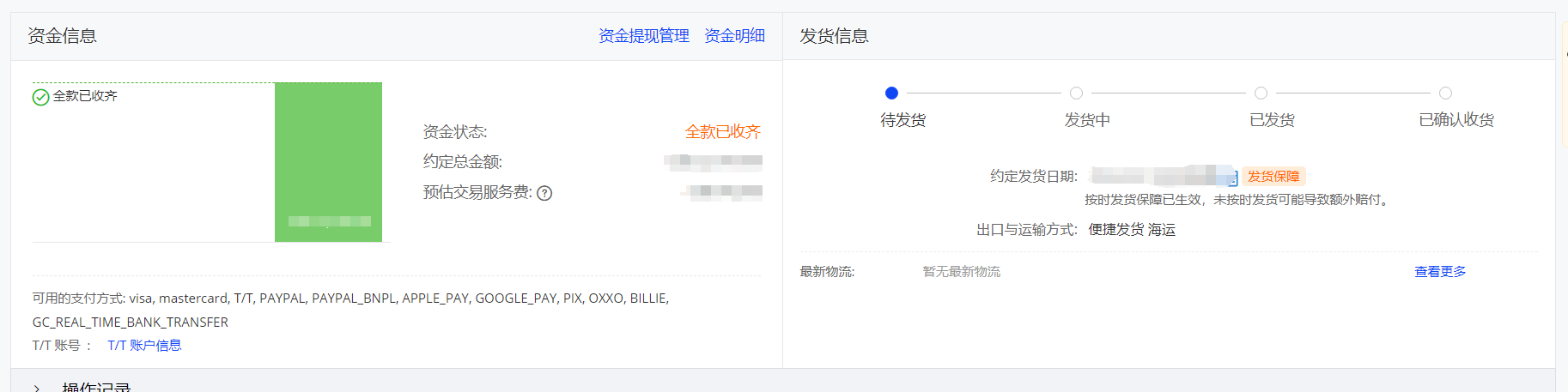
Task: Open the 资金明细 link
Action: [x=734, y=36]
